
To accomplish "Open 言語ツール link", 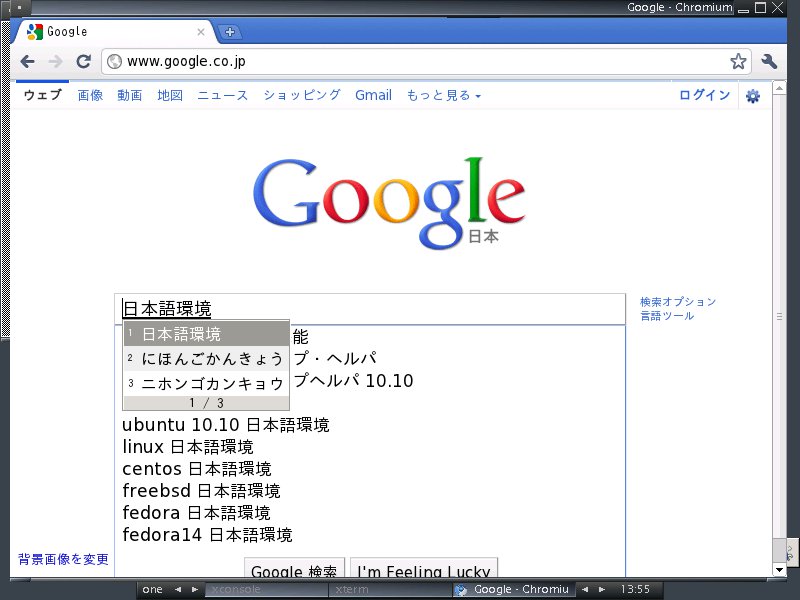I will pos(667,316).
